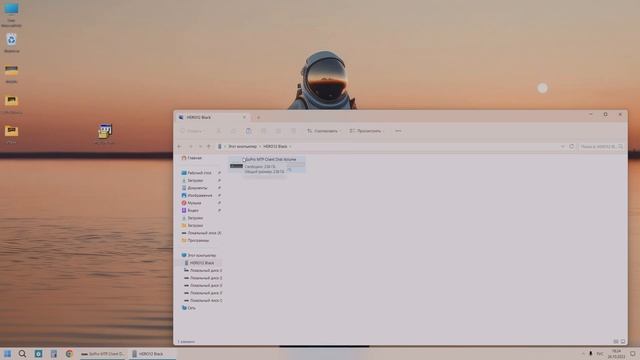The height and width of the screenshot is (360, 640).
Task: Refresh the folder with the refresh icon
Action: coord(571,147)
